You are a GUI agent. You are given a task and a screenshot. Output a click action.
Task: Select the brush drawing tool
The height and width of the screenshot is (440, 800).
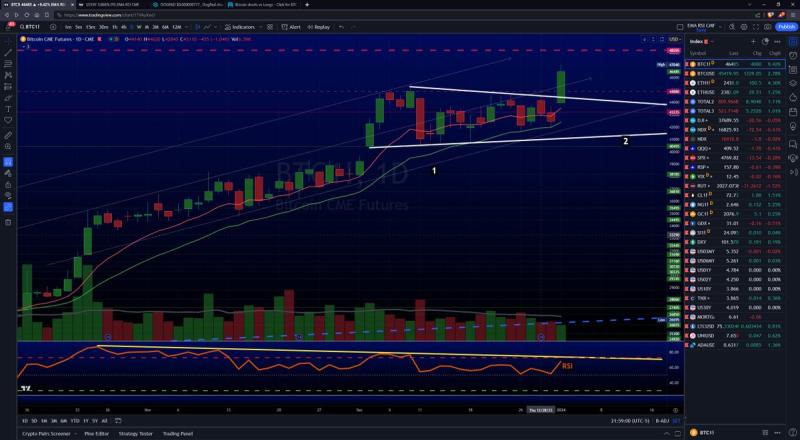8,97
